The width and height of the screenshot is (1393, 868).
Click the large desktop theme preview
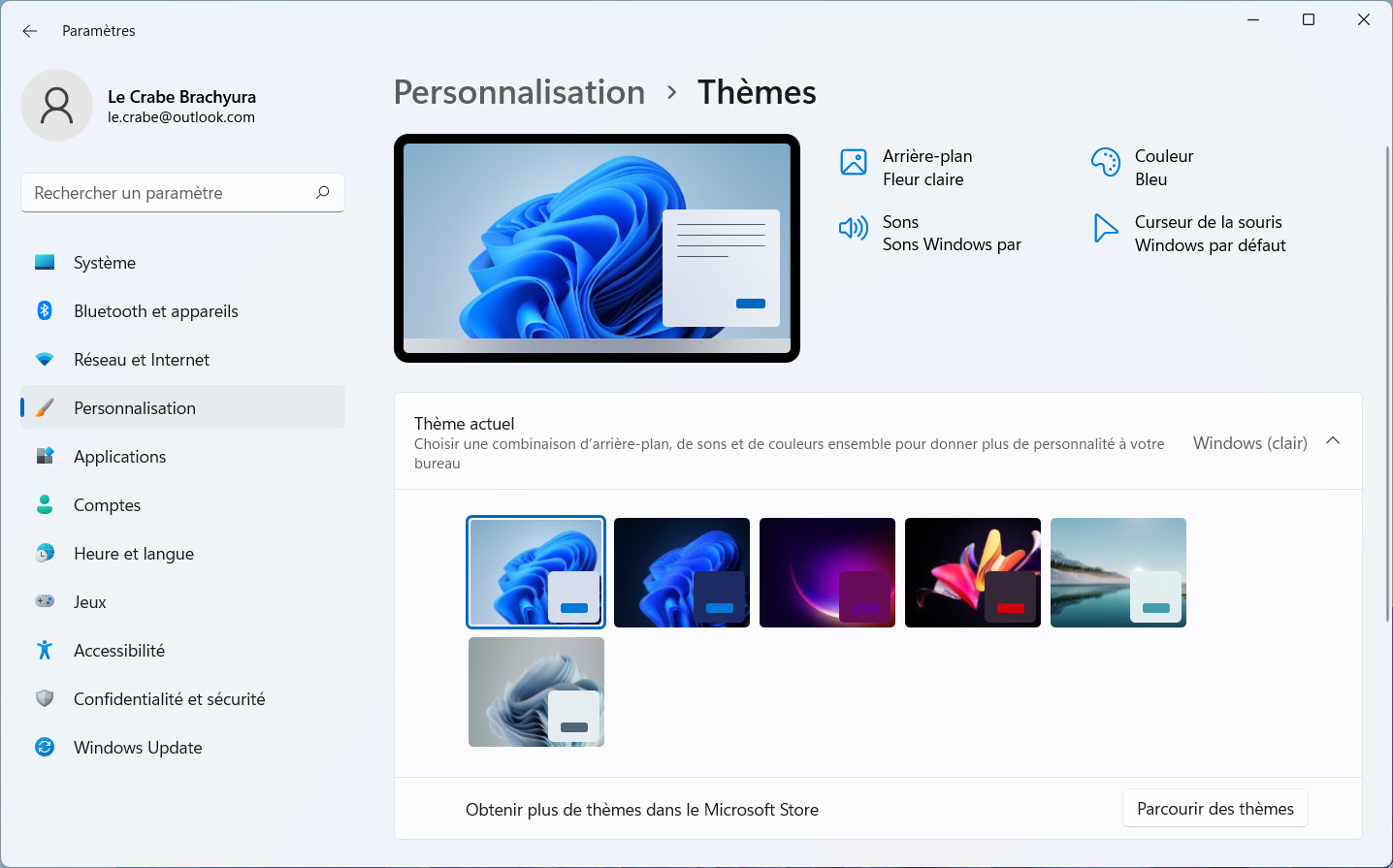coord(597,248)
